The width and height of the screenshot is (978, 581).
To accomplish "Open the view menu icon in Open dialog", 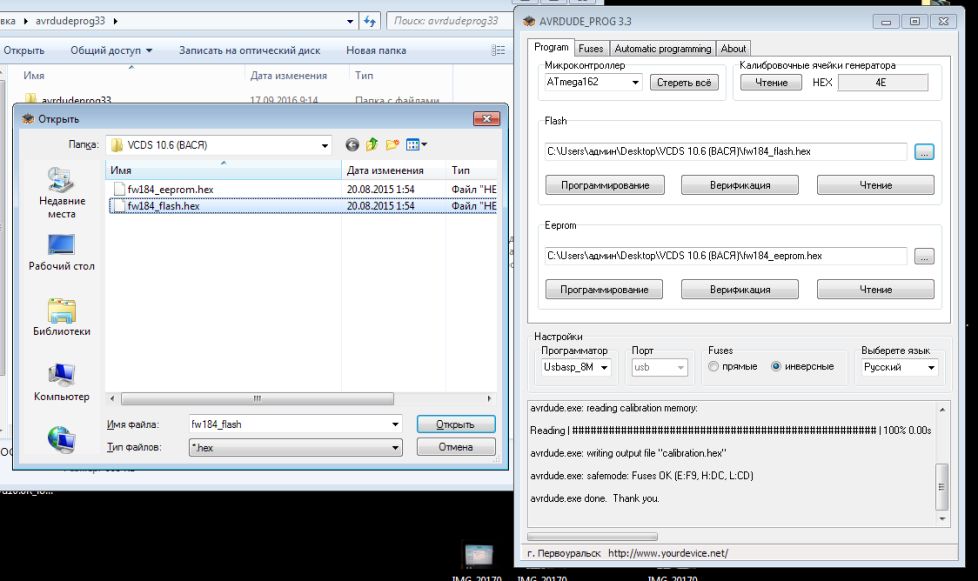I will click(416, 145).
